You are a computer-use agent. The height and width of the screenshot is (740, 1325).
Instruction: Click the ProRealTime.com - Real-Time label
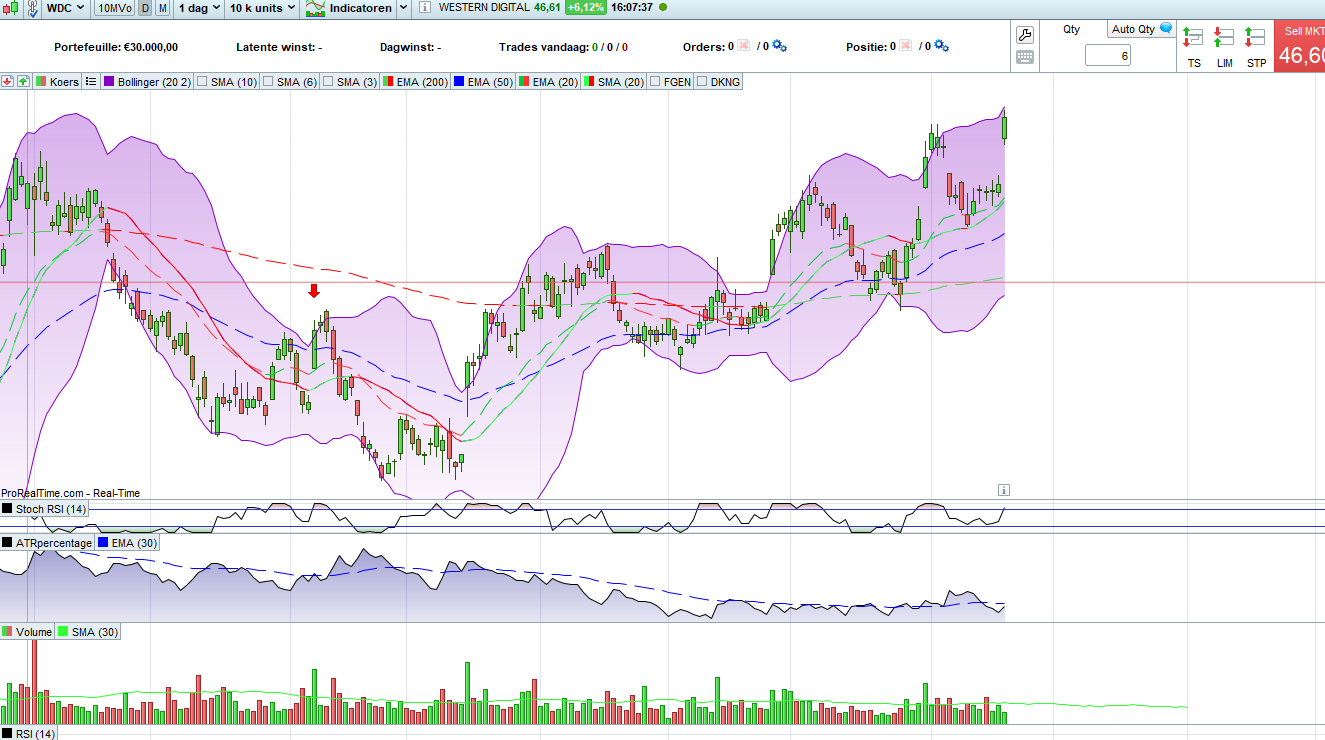(x=70, y=493)
